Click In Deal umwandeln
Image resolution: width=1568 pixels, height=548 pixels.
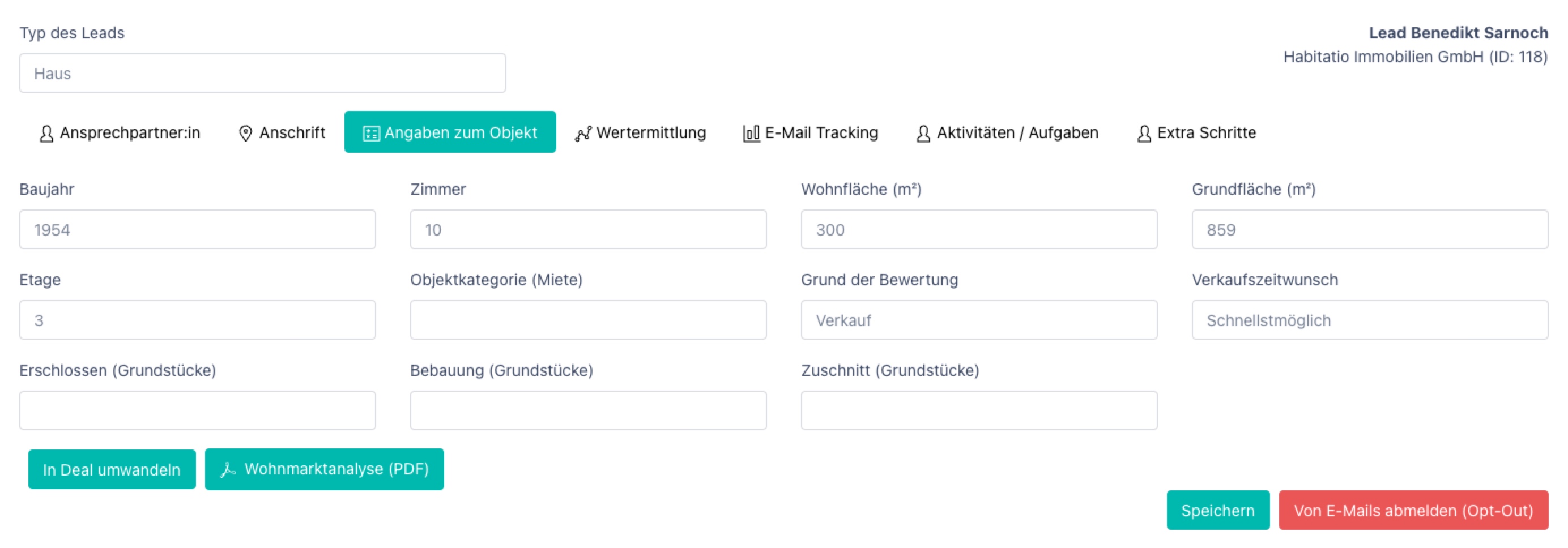tap(112, 469)
